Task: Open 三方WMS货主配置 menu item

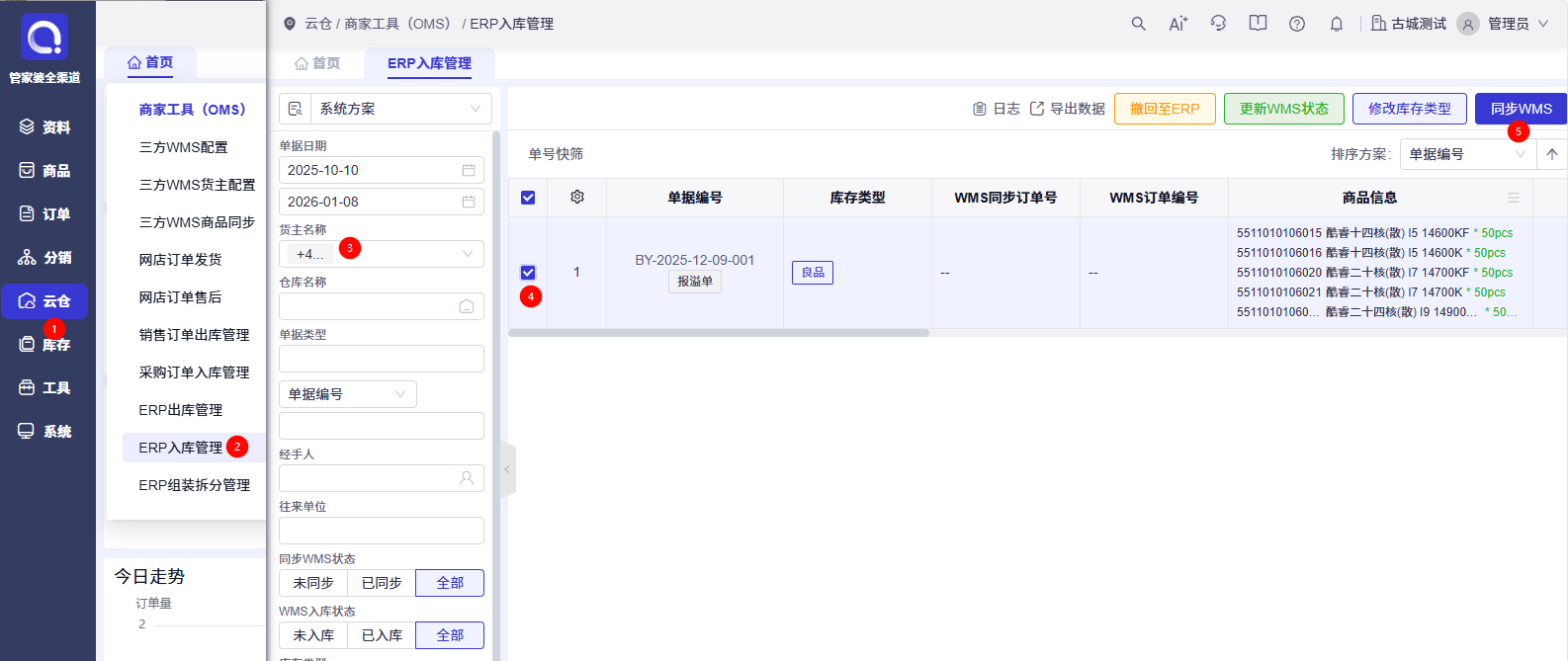Action: tap(197, 185)
